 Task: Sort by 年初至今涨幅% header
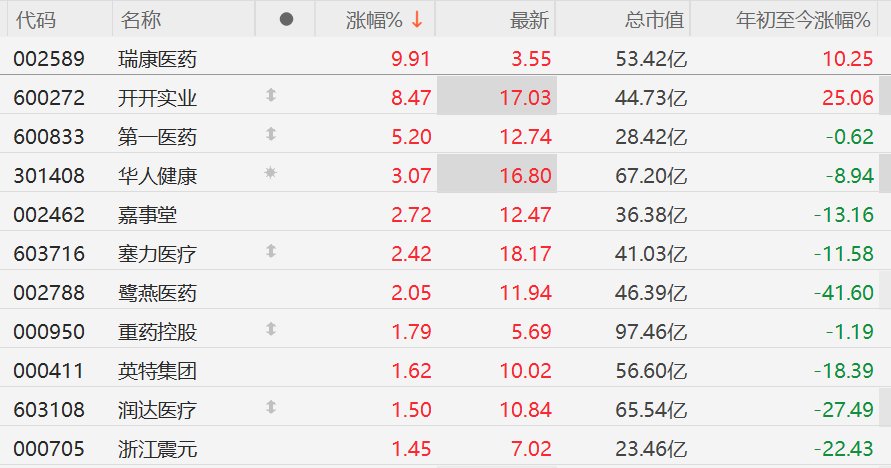click(803, 20)
